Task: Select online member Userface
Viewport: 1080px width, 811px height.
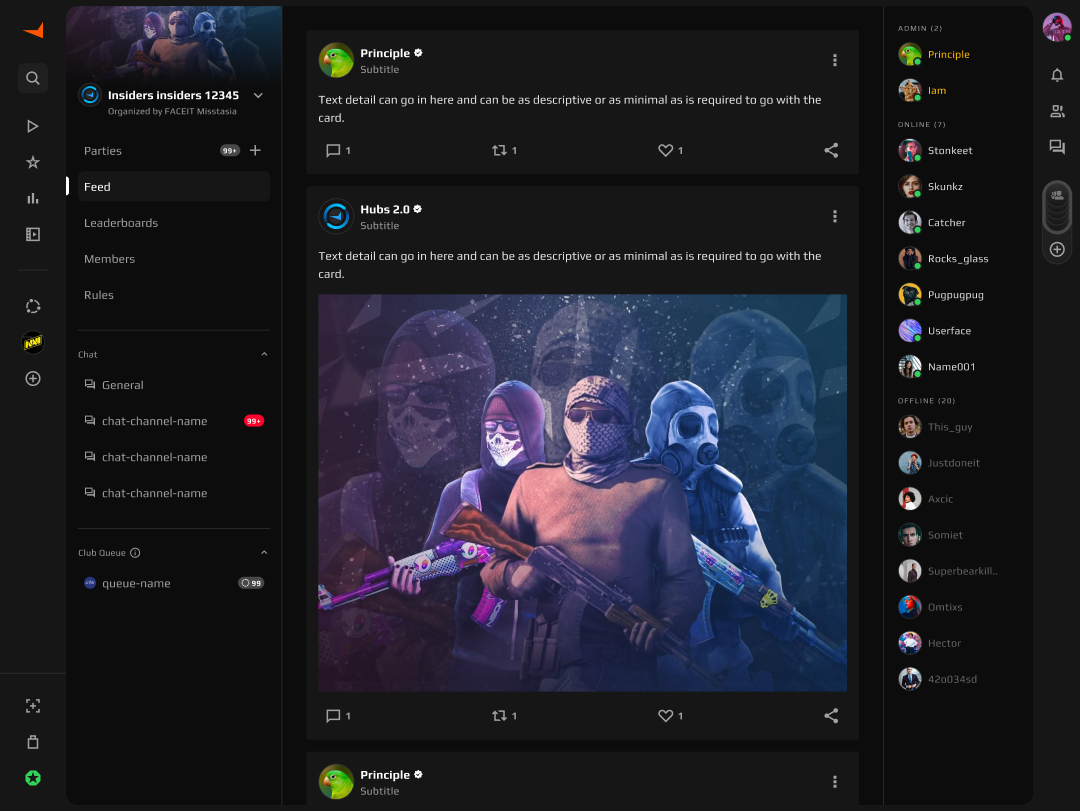Action: (x=935, y=331)
